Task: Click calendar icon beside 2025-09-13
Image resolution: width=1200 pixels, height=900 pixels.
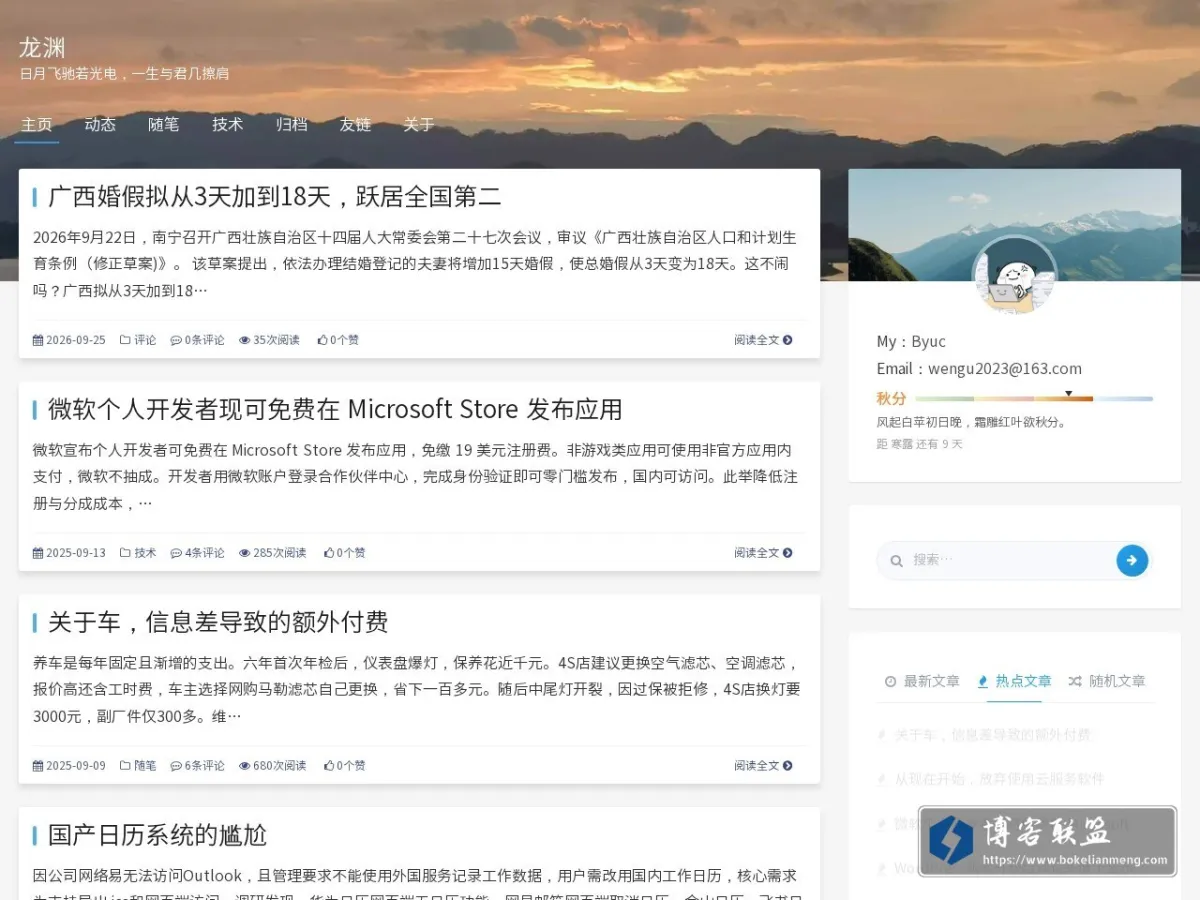Action: point(38,553)
